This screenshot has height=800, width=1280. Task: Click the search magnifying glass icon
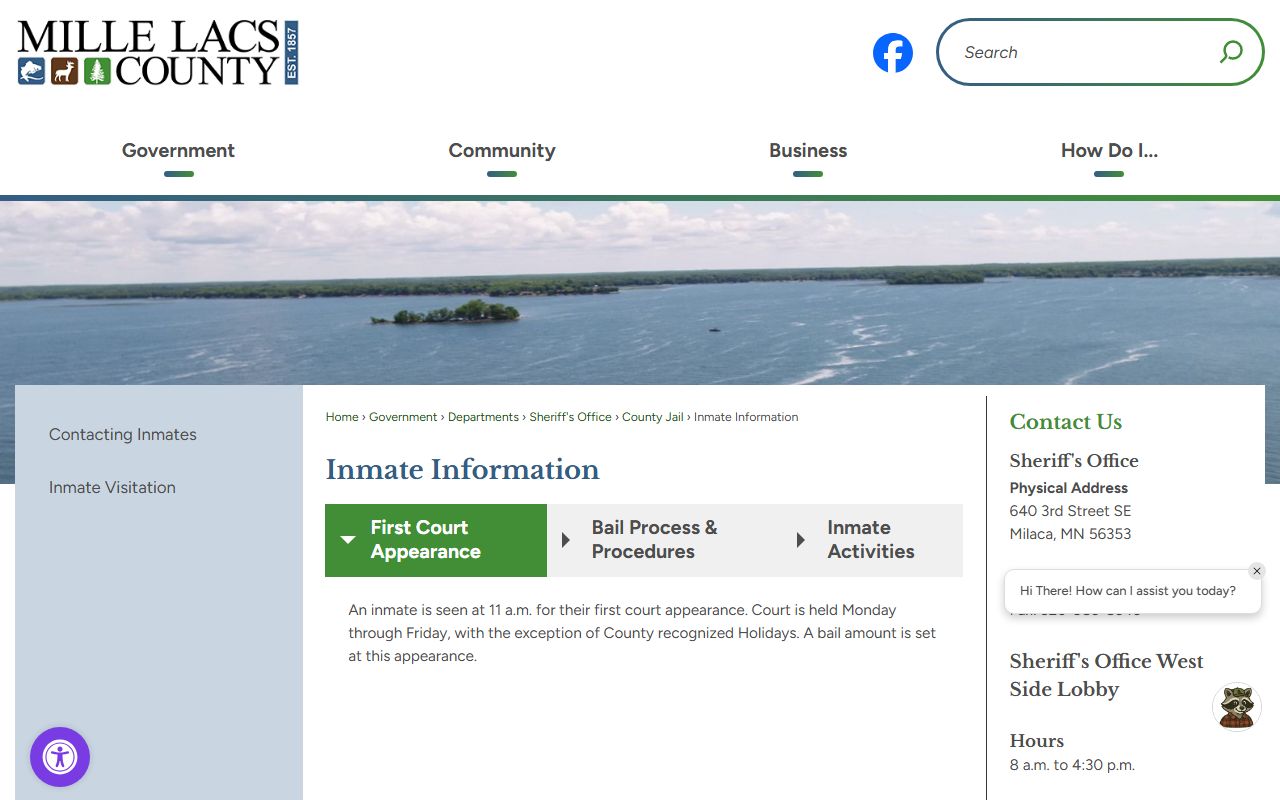pos(1230,52)
